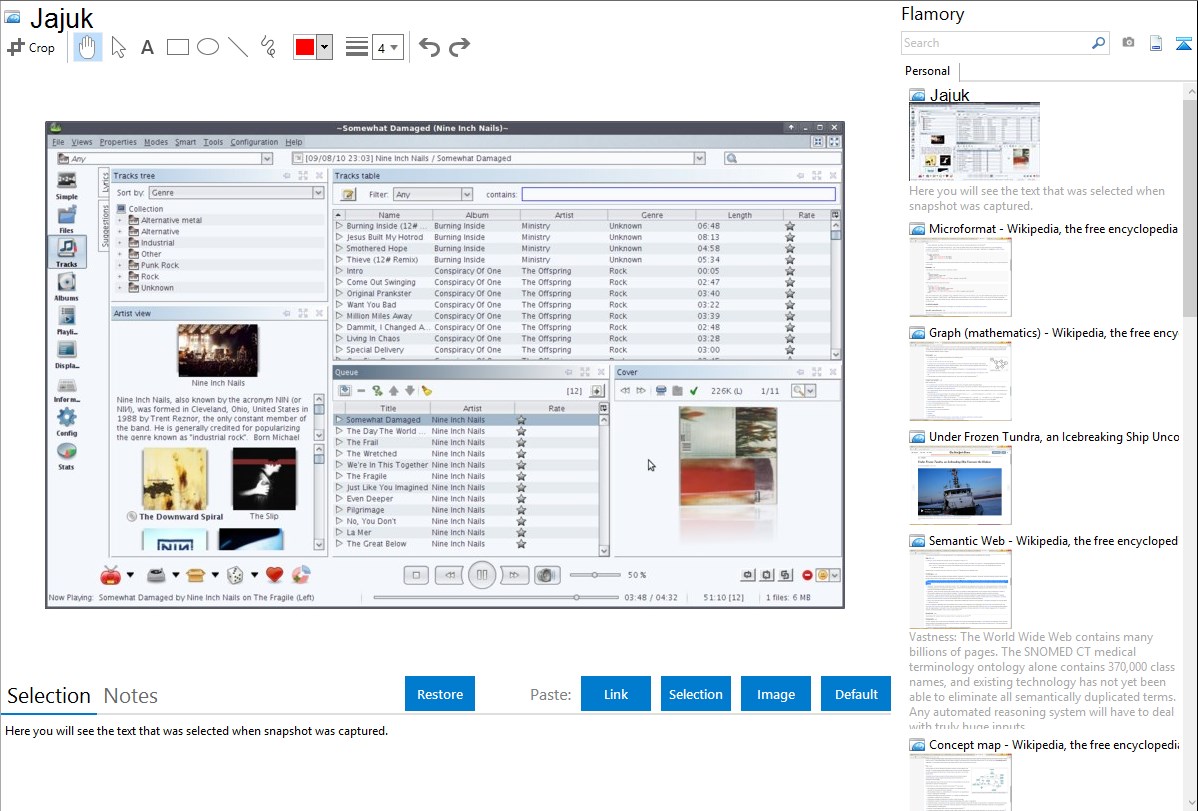Click the star rating for Burning Inside (12#
Screen dimensions: 1198x811
[x=790, y=226]
